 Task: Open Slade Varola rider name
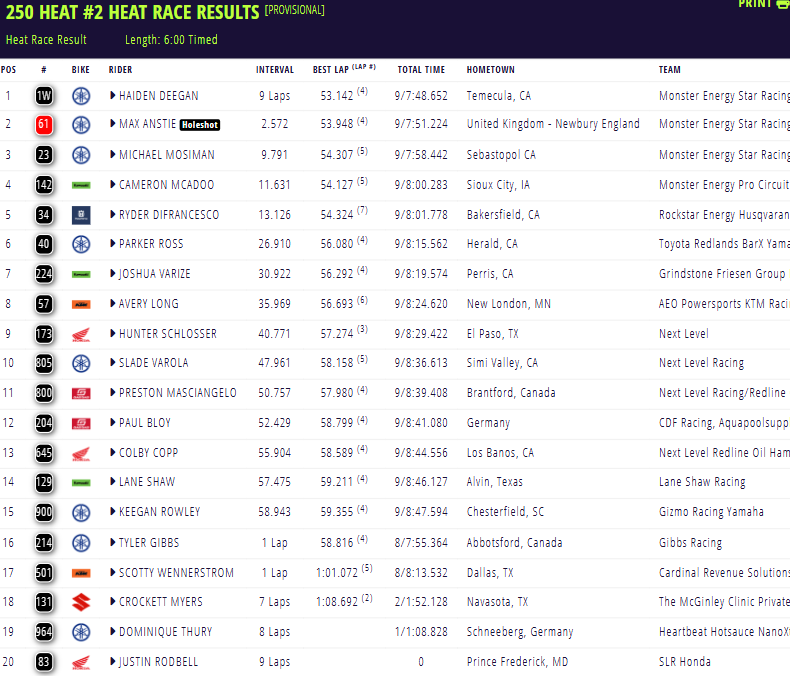154,363
